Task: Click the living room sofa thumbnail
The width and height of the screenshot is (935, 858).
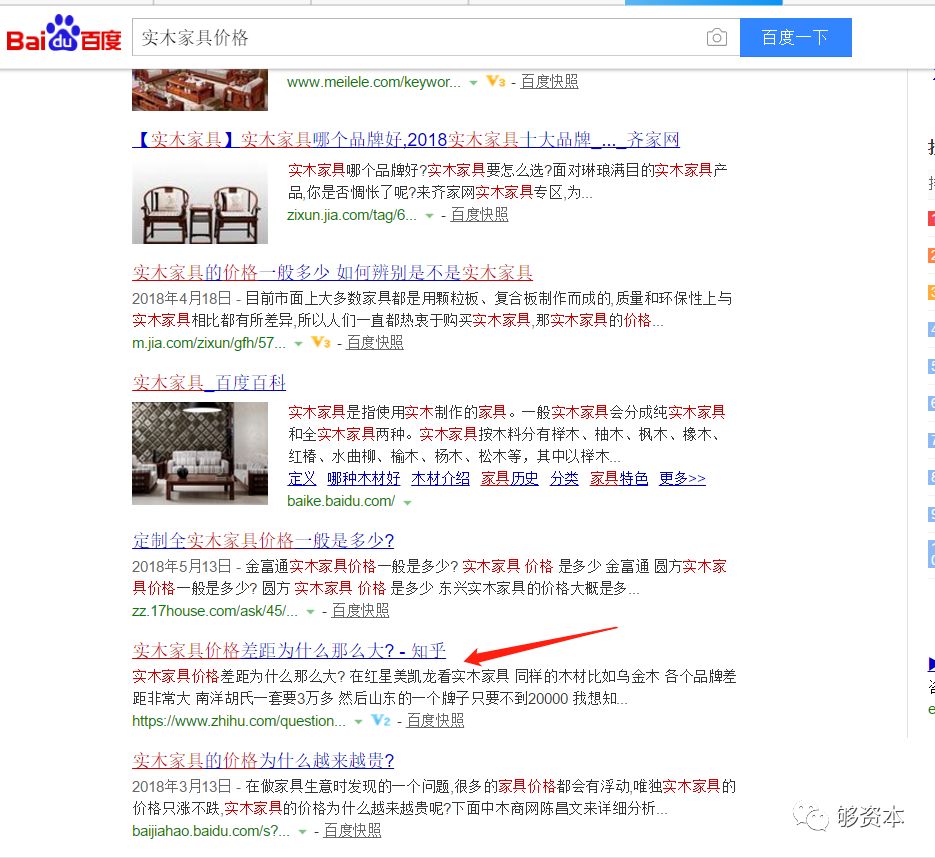Action: pyautogui.click(x=200, y=453)
